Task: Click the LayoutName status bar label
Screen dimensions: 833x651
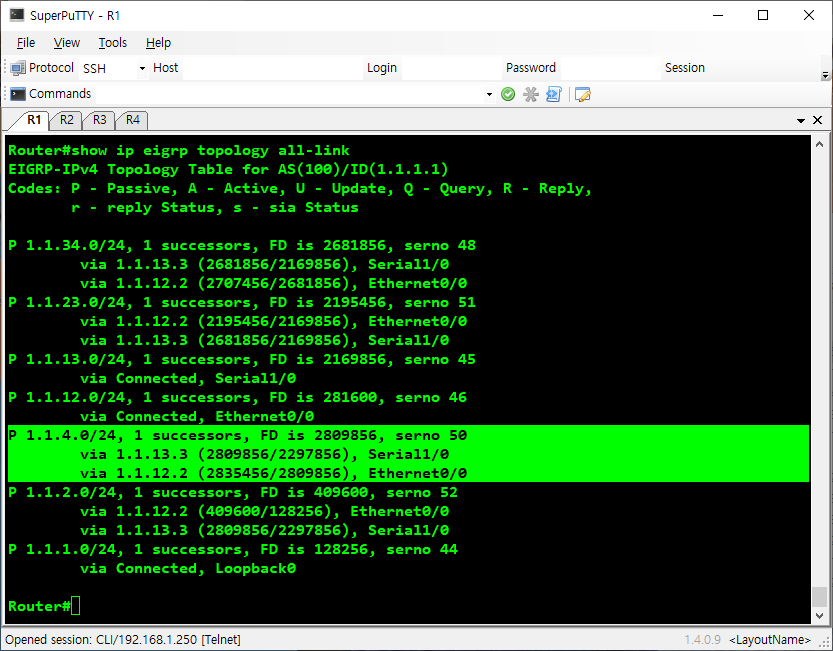Action: coord(770,640)
